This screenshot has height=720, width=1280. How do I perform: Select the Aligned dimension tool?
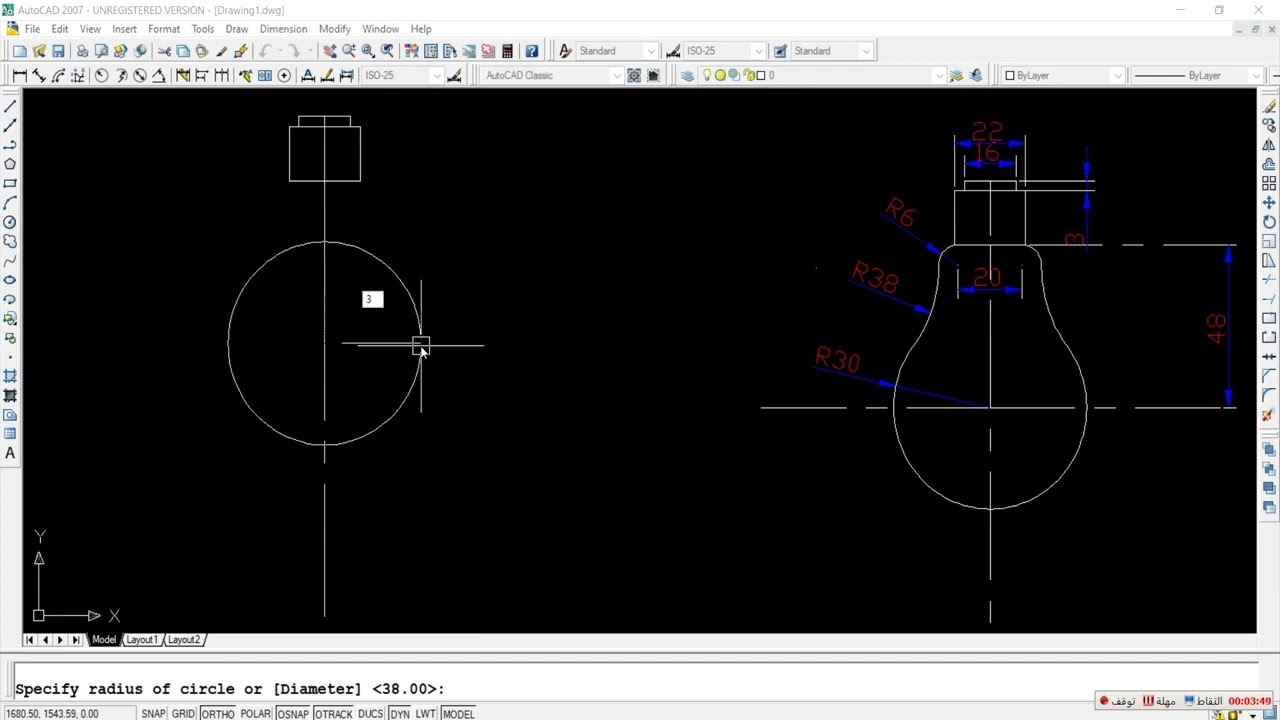tap(39, 76)
